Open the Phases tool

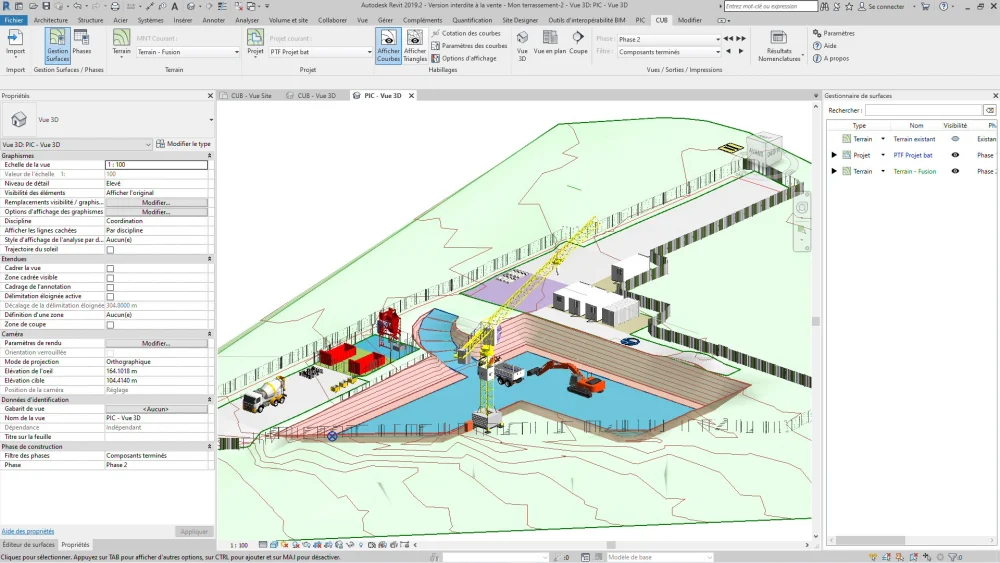coord(82,43)
